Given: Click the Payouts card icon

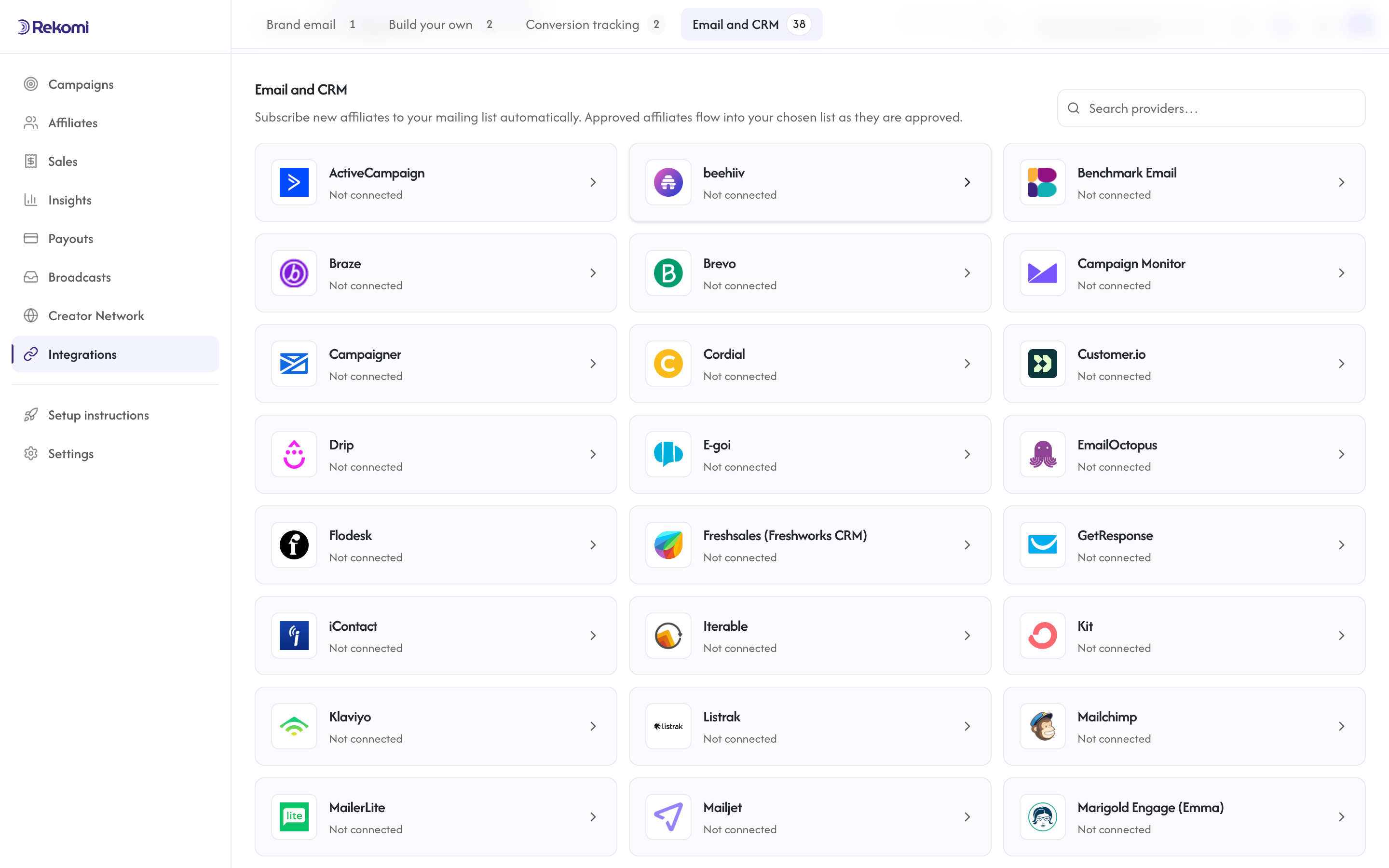Looking at the screenshot, I should tap(31, 238).
